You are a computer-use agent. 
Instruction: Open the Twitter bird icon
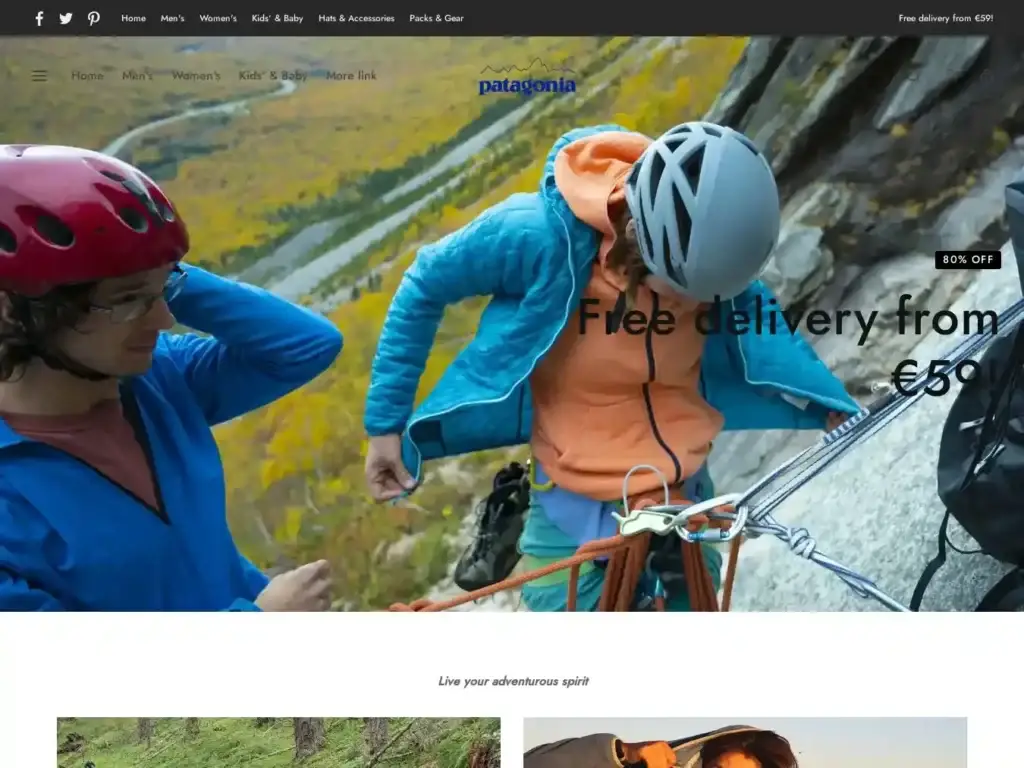click(x=66, y=18)
